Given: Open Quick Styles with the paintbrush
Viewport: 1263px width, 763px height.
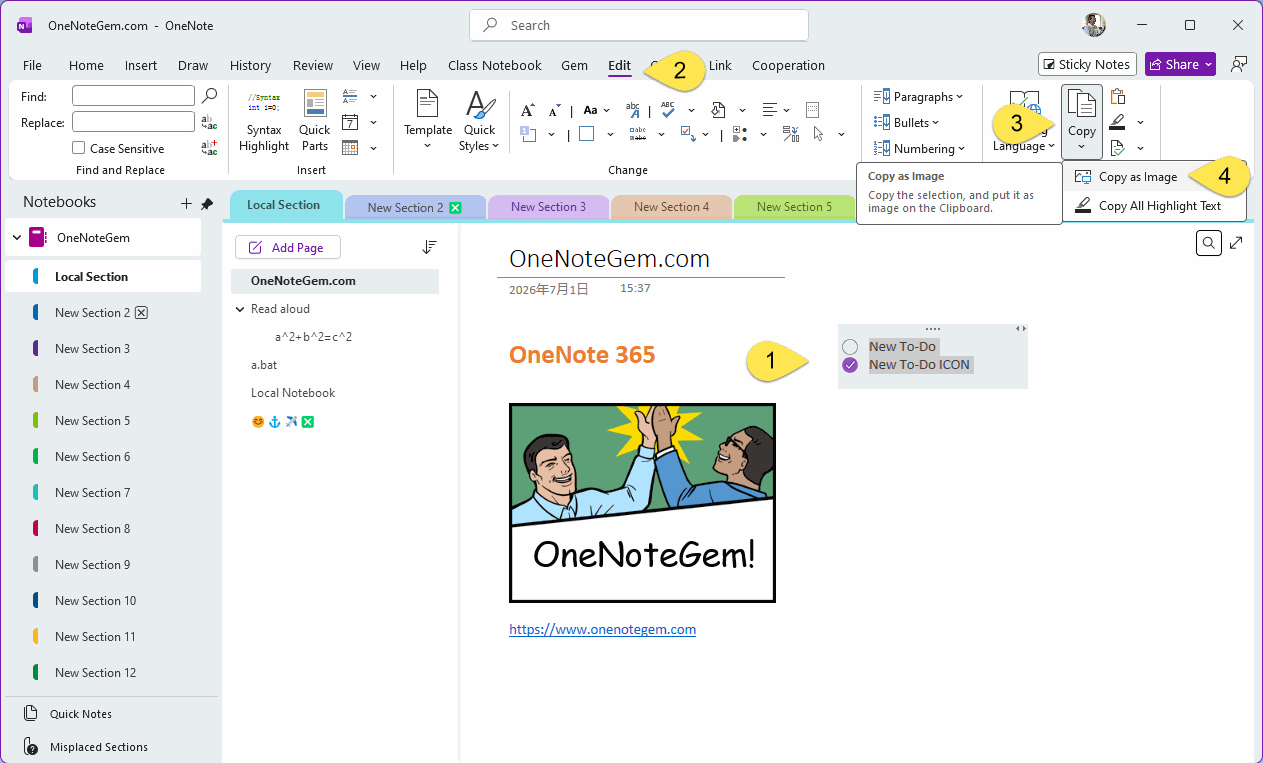Looking at the screenshot, I should [x=480, y=121].
